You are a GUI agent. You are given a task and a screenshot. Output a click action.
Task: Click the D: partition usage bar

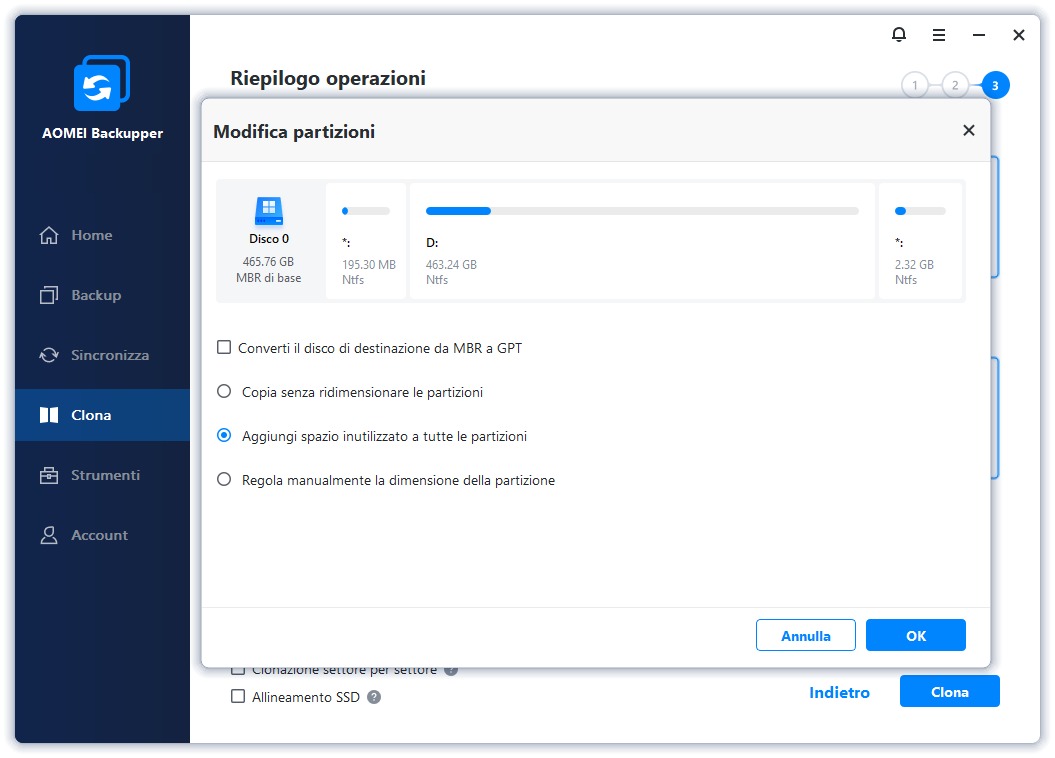pyautogui.click(x=642, y=211)
